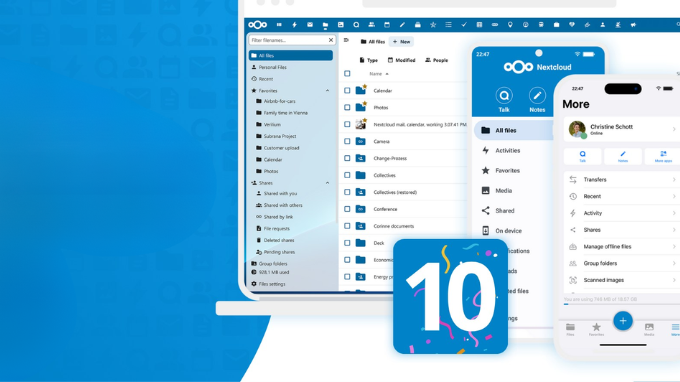680x382 pixels.
Task: Open Deleted shares in sidebar
Action: pos(279,240)
